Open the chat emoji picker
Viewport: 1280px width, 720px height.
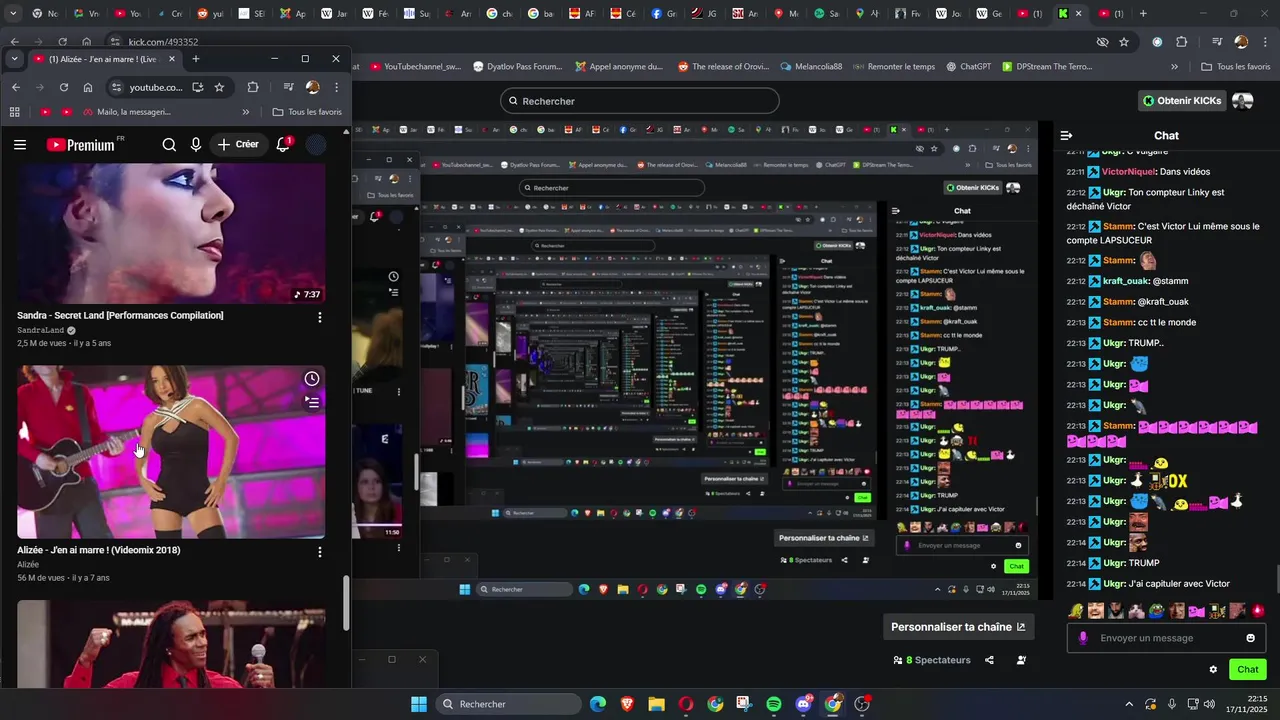coord(1250,638)
